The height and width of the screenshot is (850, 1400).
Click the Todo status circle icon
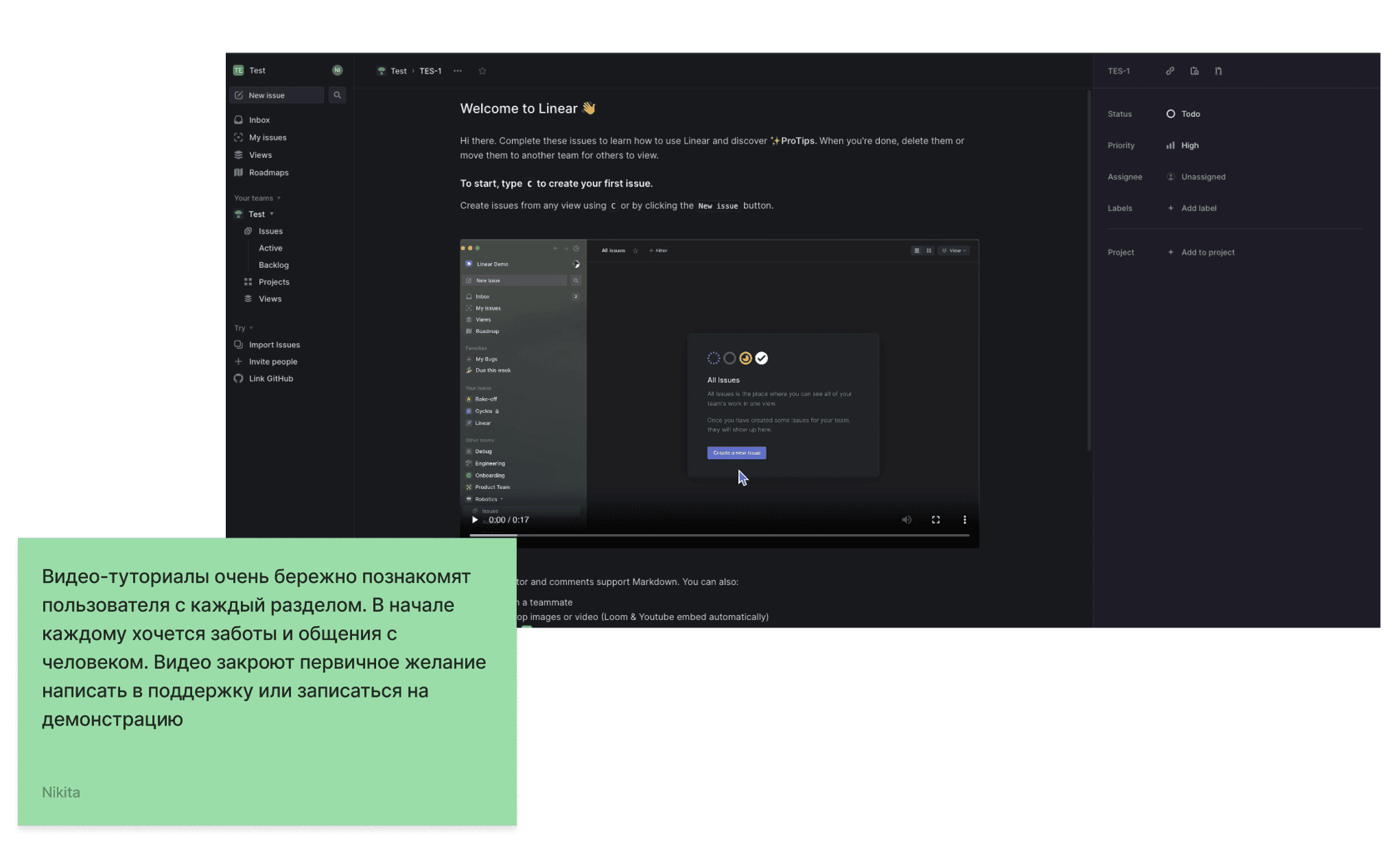[x=1171, y=114]
